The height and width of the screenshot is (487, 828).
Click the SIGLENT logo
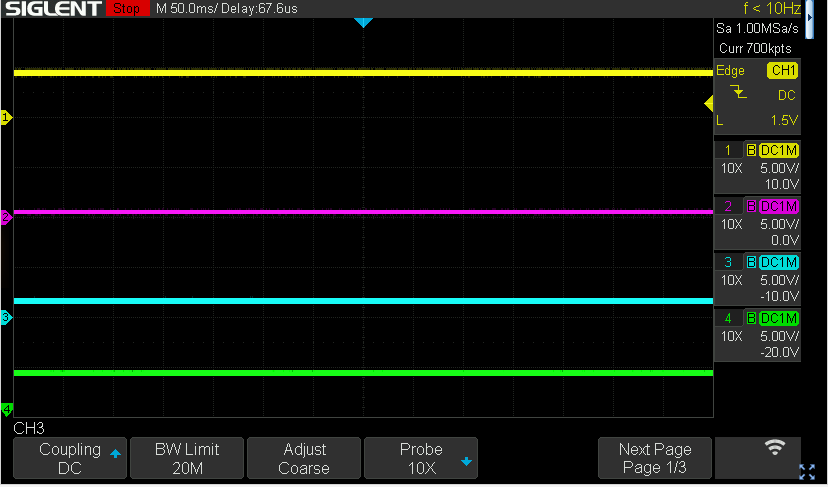point(53,8)
